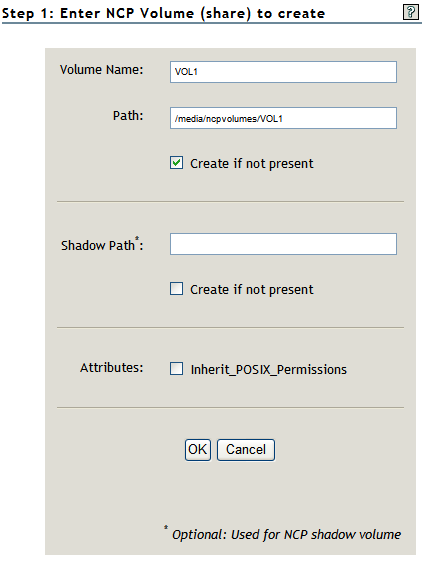Click the Inherit_POSIX_Permissions label text
The width and height of the screenshot is (423, 561).
point(269,369)
